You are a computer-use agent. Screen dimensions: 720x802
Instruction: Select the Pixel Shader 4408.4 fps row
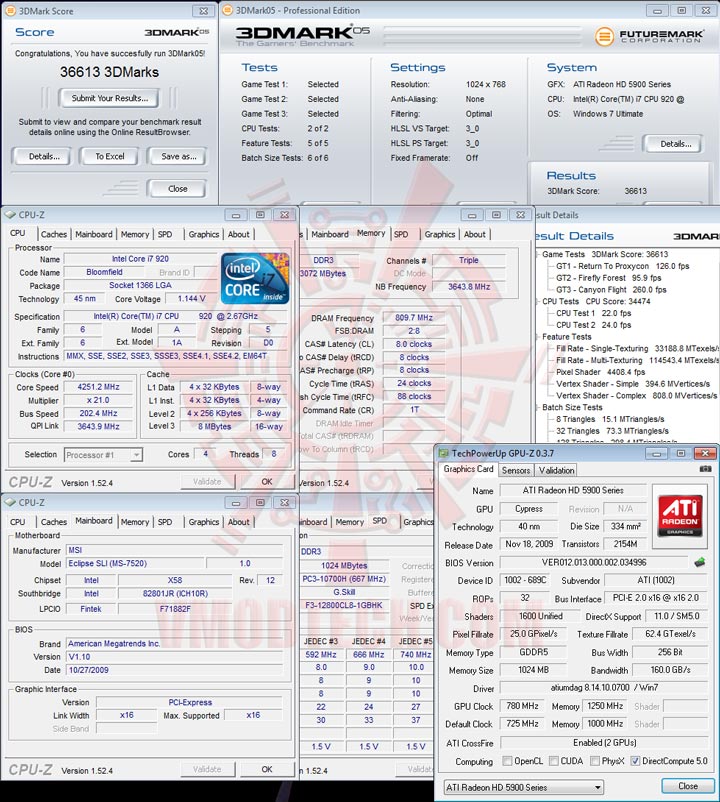coord(601,372)
